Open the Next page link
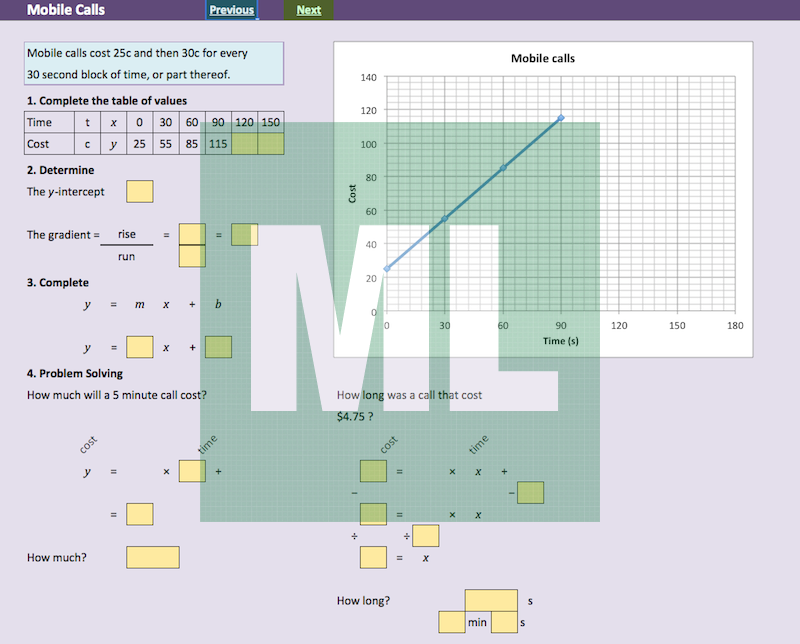Screen dimensions: 800x644 (309, 10)
